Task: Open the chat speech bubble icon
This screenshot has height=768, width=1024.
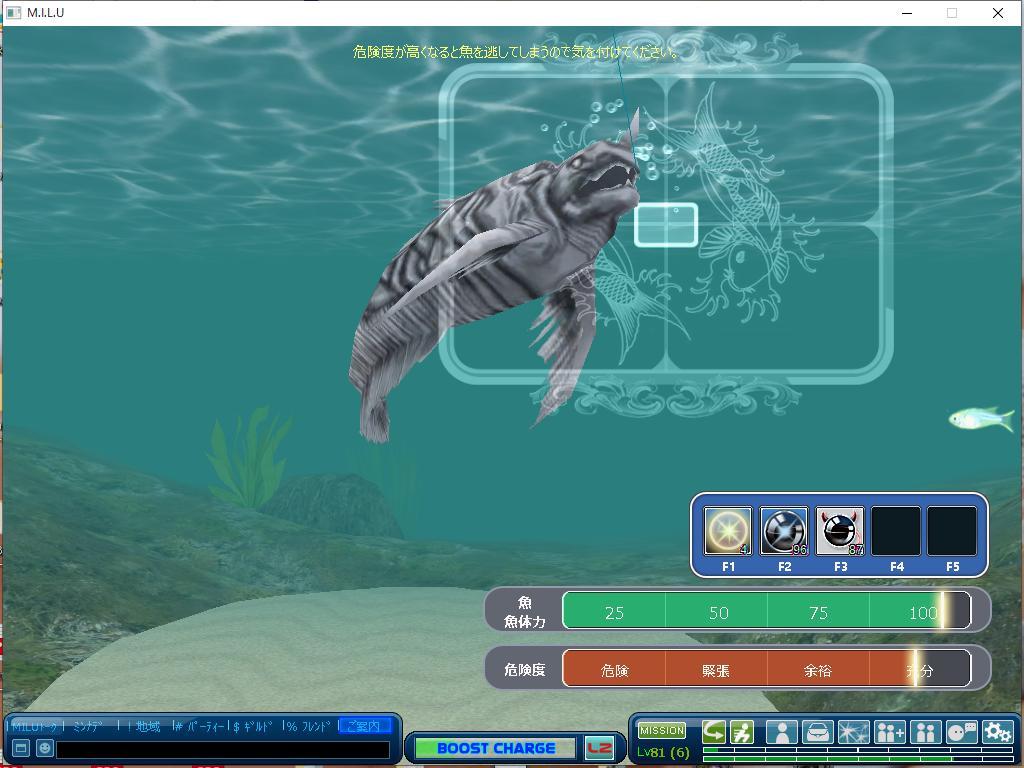Action: coord(961,732)
